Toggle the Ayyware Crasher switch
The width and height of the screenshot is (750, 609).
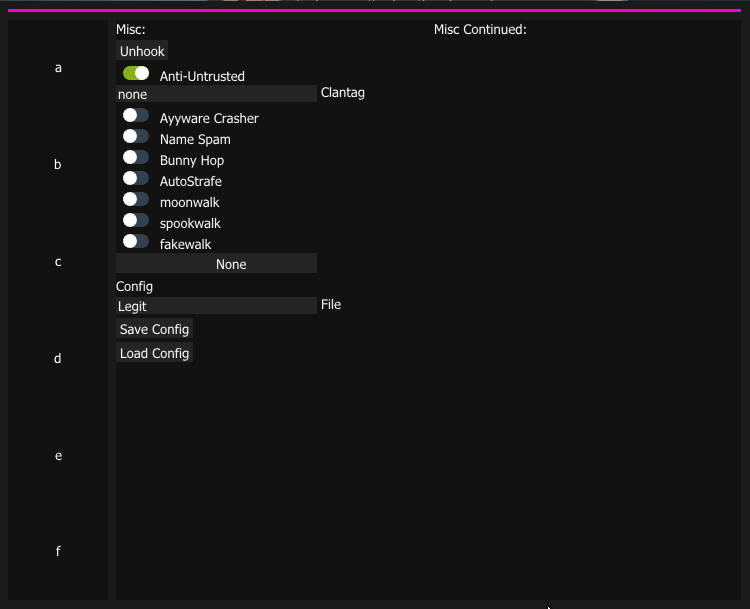coord(136,116)
